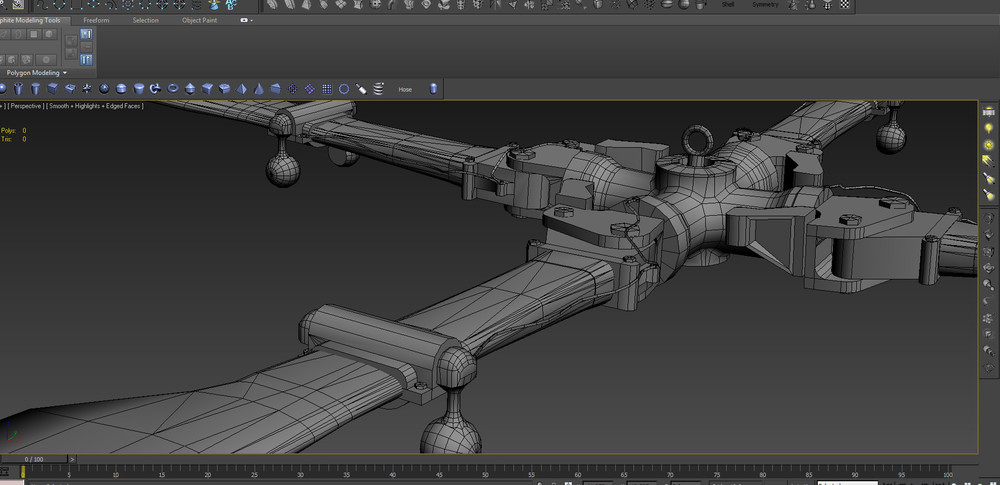Screen dimensions: 1000x485
Task: Click the Spring object icon
Action: click(379, 89)
